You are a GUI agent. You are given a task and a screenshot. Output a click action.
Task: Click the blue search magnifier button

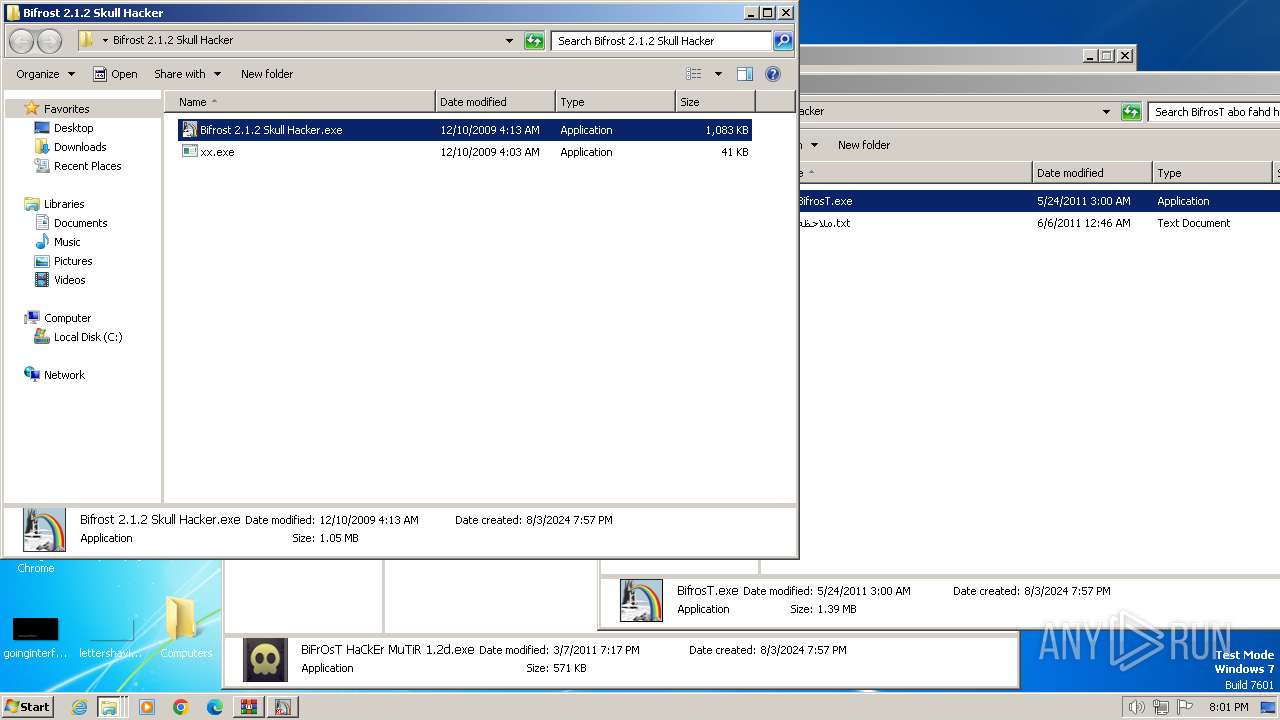coord(783,41)
